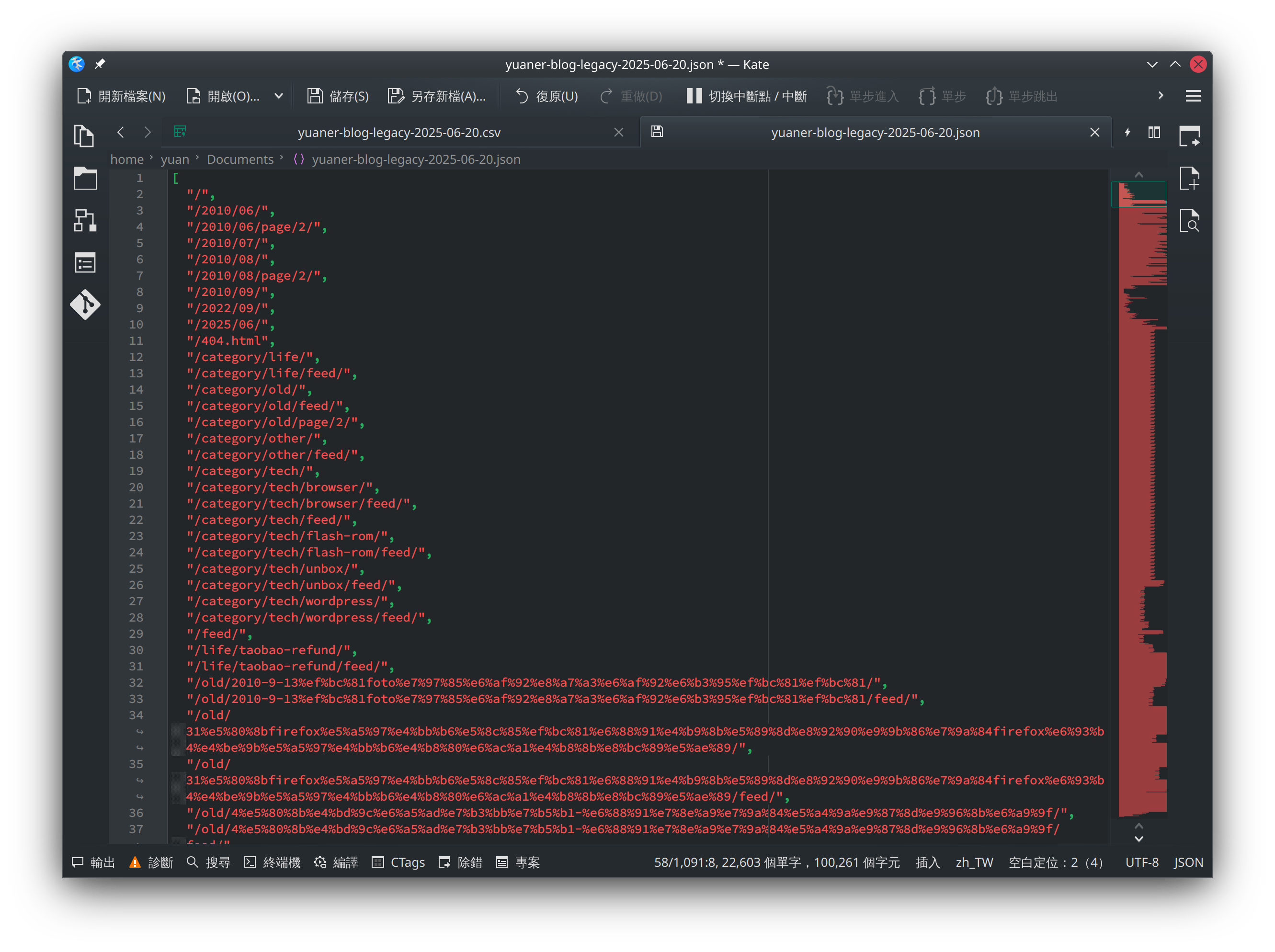The width and height of the screenshot is (1275, 952).
Task: Click 'Documents' in the breadcrumb path
Action: pyautogui.click(x=240, y=159)
